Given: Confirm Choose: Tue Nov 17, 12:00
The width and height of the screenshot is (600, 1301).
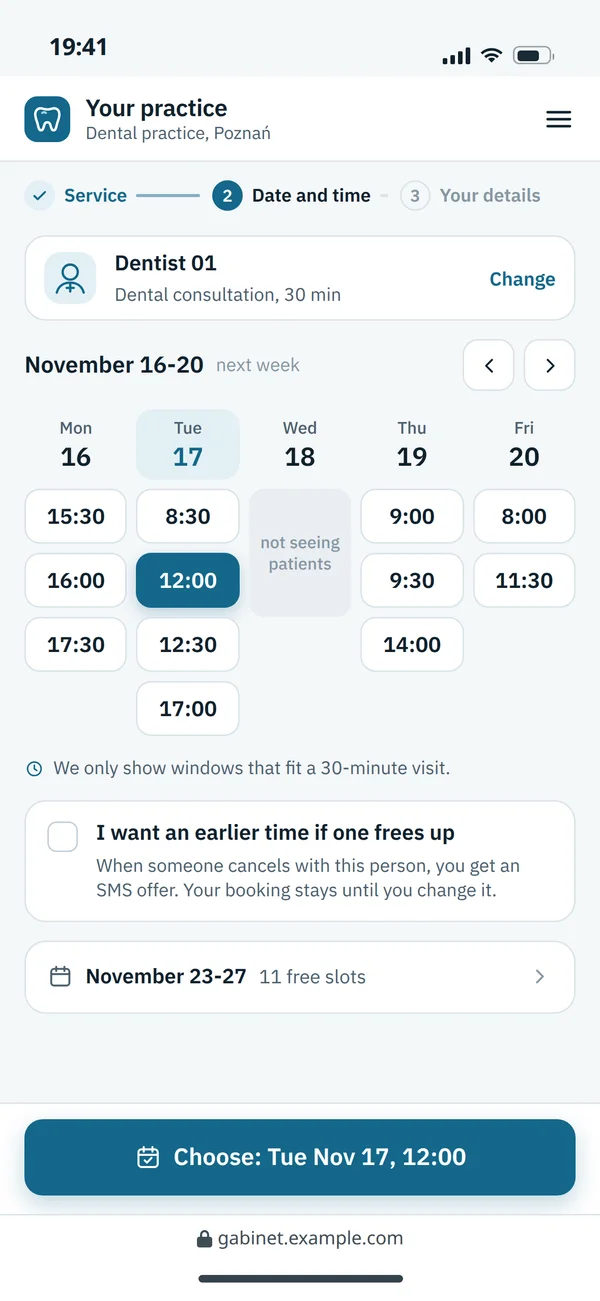Looking at the screenshot, I should tap(300, 1157).
